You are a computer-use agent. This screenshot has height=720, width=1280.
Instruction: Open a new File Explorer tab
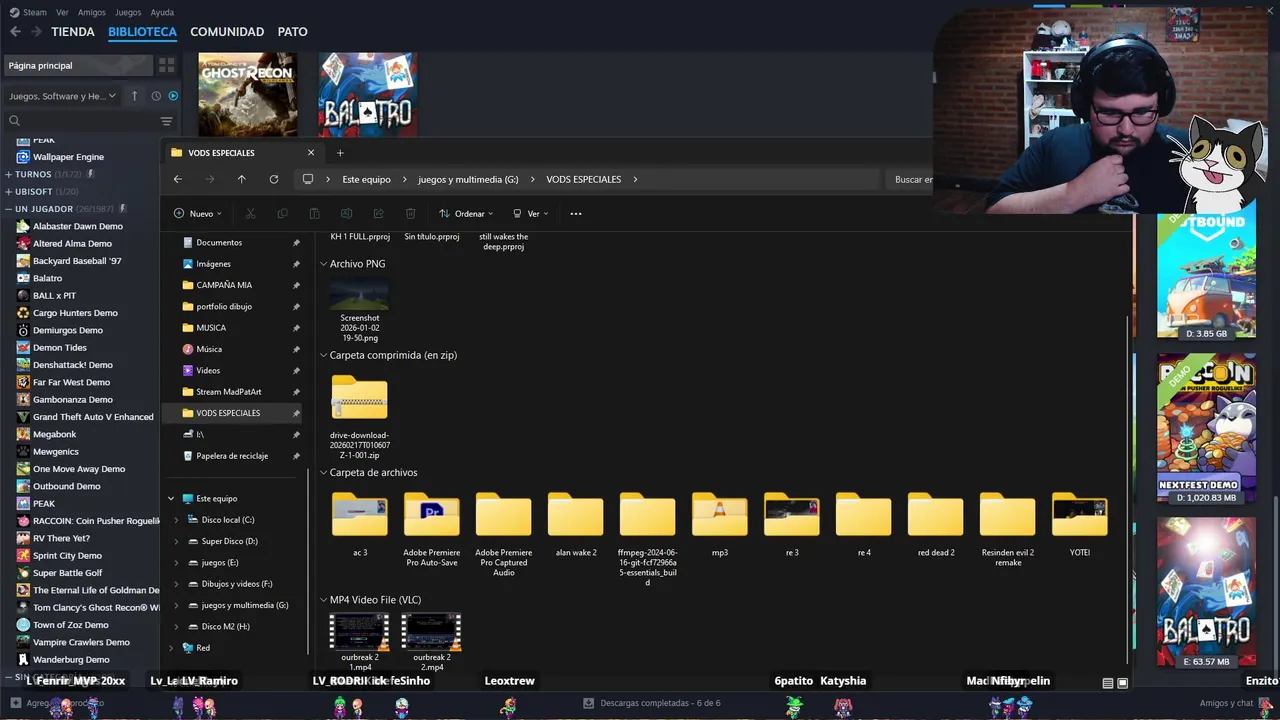click(340, 153)
